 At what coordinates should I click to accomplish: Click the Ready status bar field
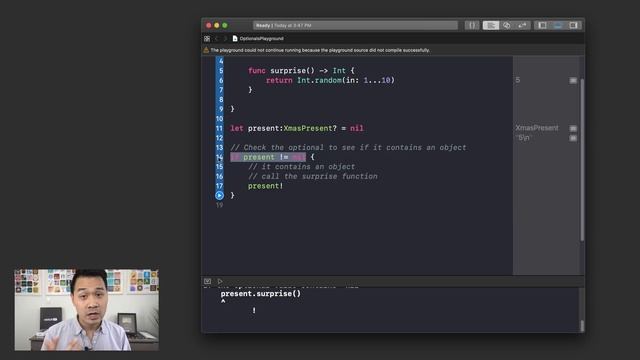(355, 25)
